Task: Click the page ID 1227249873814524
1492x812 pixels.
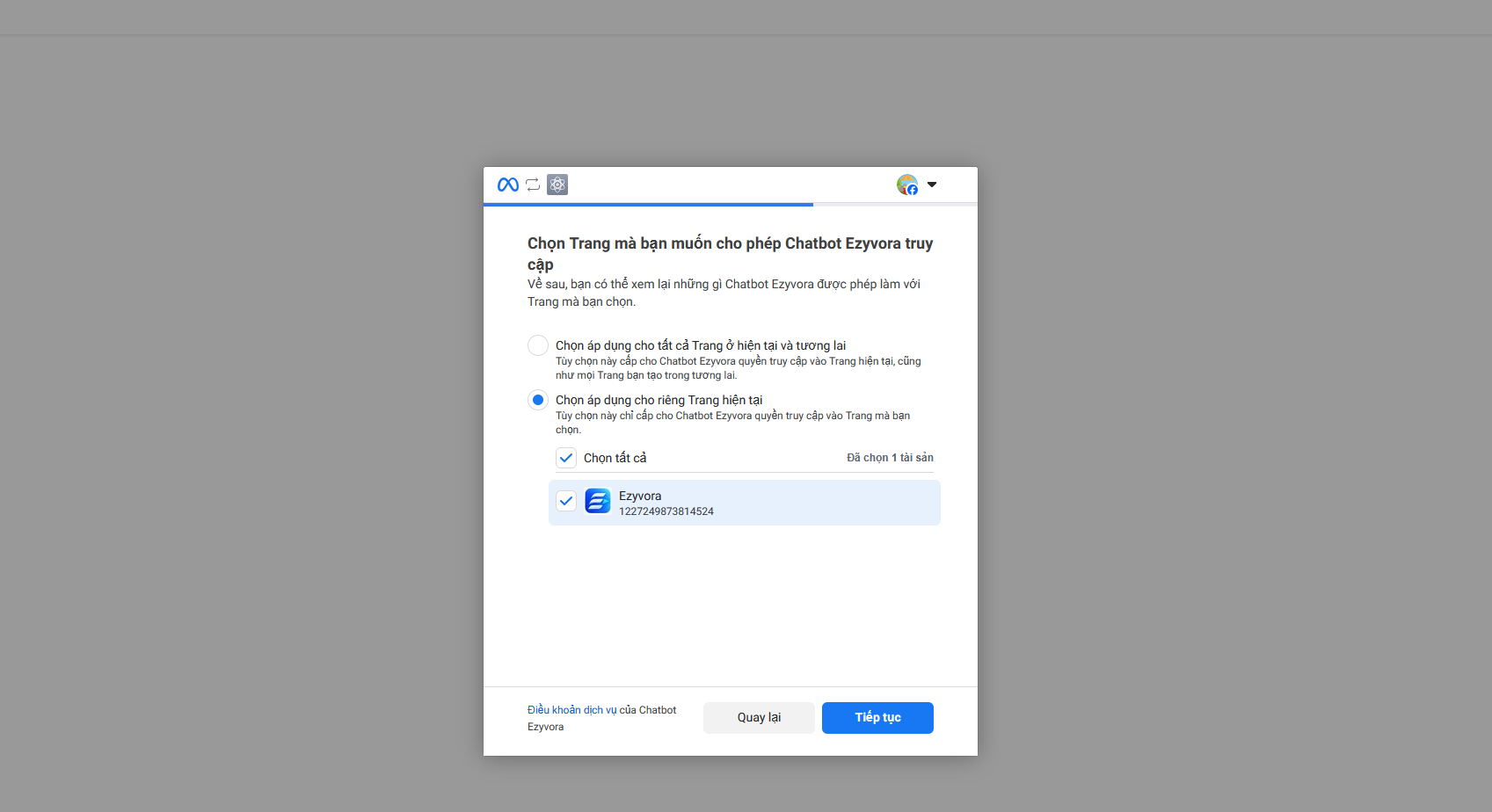Action: click(666, 511)
